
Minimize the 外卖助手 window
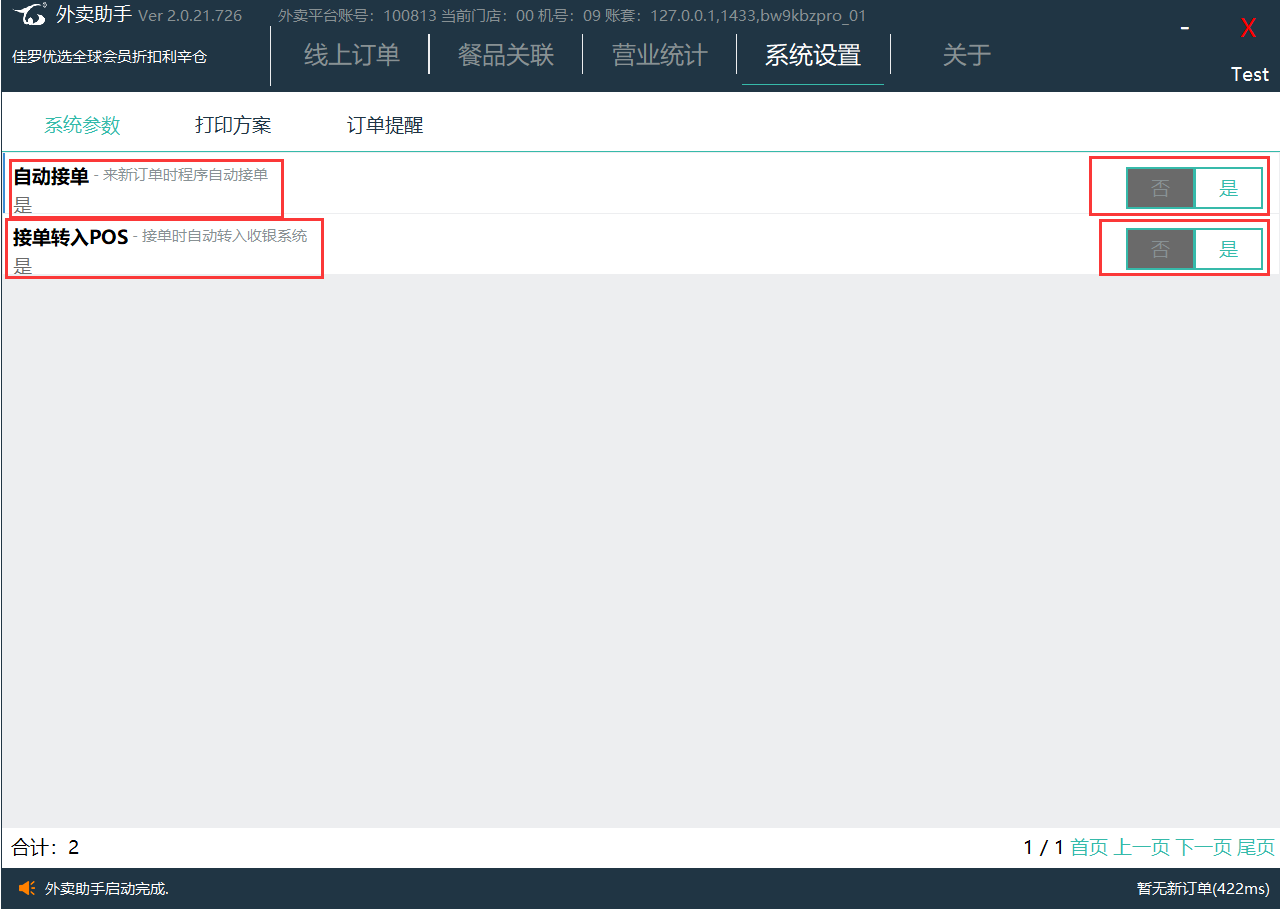(x=1184, y=29)
